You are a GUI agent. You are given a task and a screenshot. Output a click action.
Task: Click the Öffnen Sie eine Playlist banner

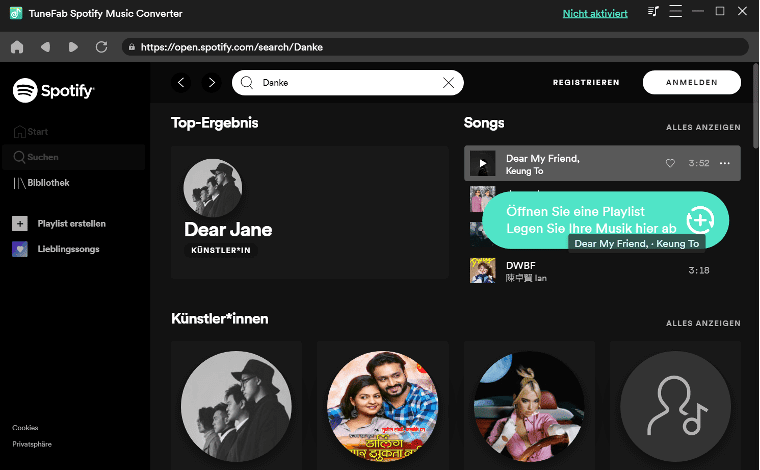[605, 220]
